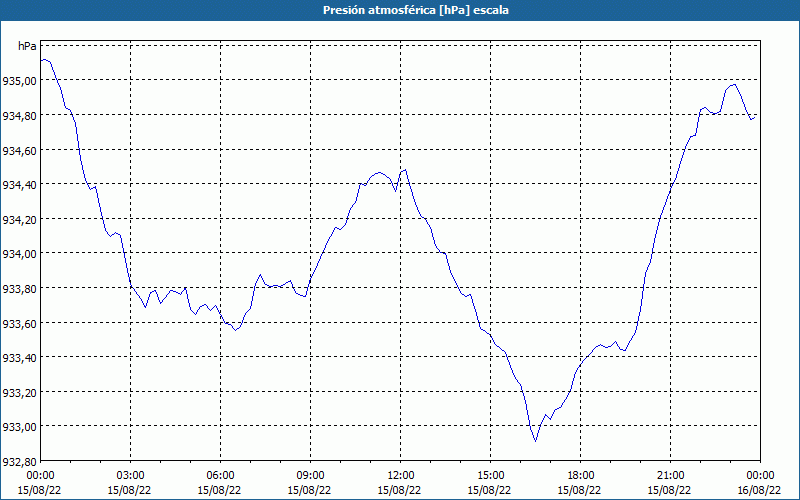Select the 935,00 y-axis label
This screenshot has height=500, width=800.
pyautogui.click(x=20, y=81)
